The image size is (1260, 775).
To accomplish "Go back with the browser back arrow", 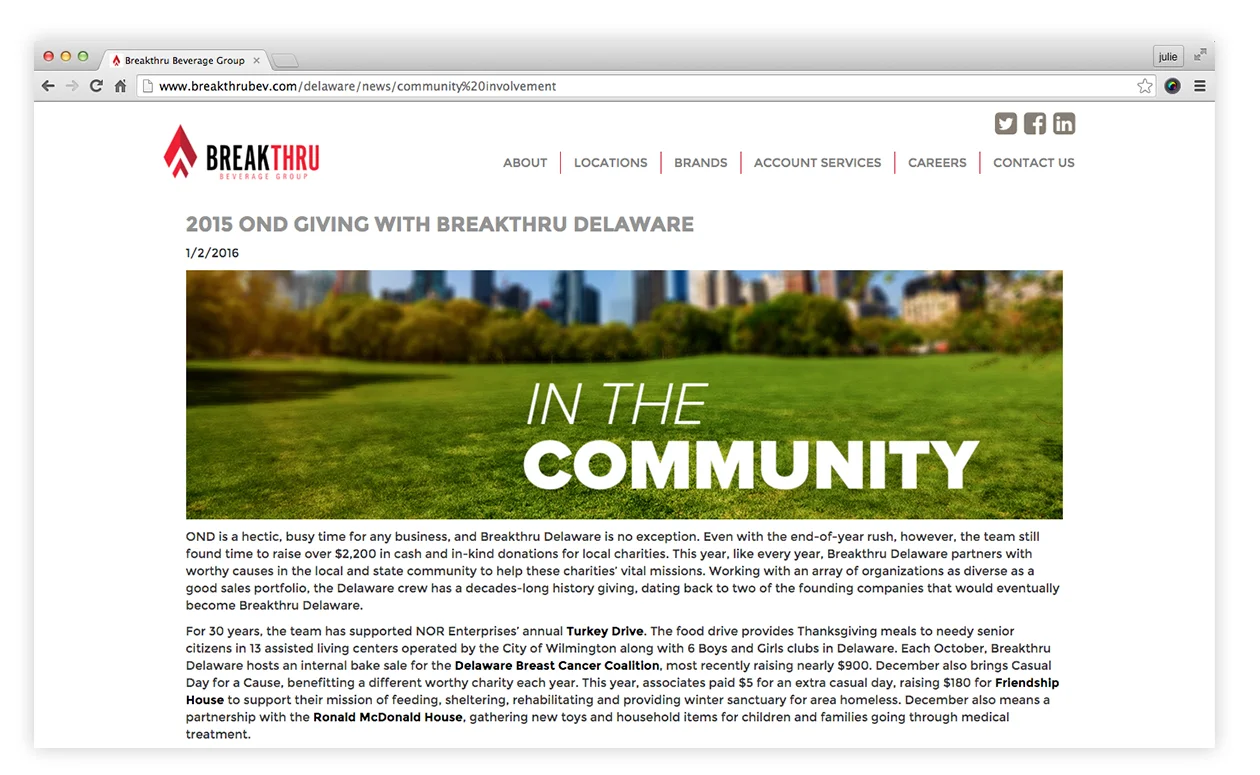I will [x=48, y=86].
